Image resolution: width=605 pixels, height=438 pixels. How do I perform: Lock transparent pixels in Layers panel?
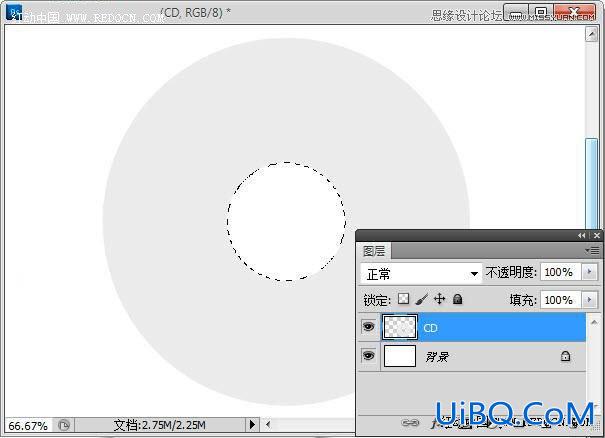point(403,299)
